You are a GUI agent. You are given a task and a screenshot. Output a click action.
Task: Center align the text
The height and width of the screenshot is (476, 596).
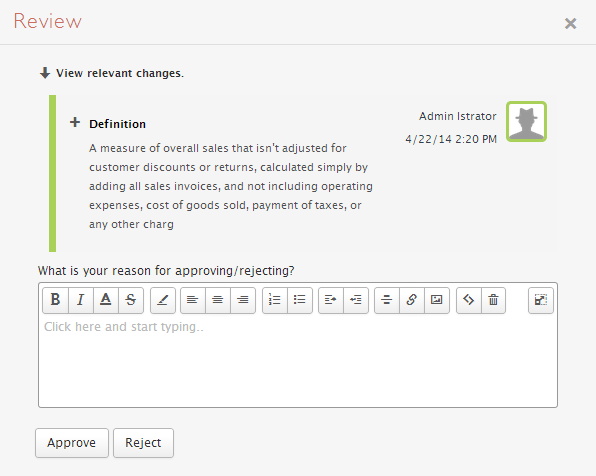coord(217,300)
